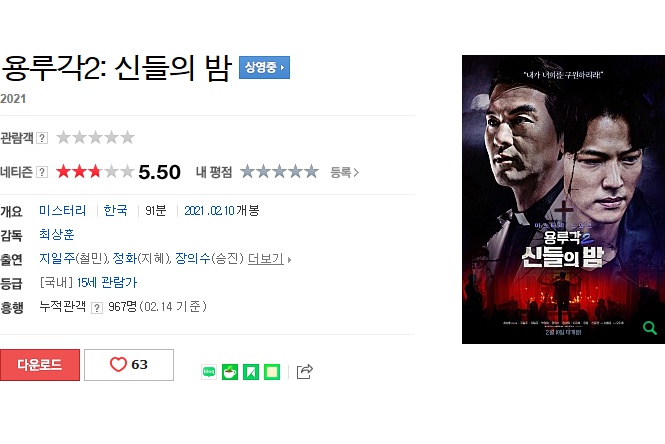The height and width of the screenshot is (444, 665).
Task: Click 등록 to submit my rating
Action: [344, 172]
